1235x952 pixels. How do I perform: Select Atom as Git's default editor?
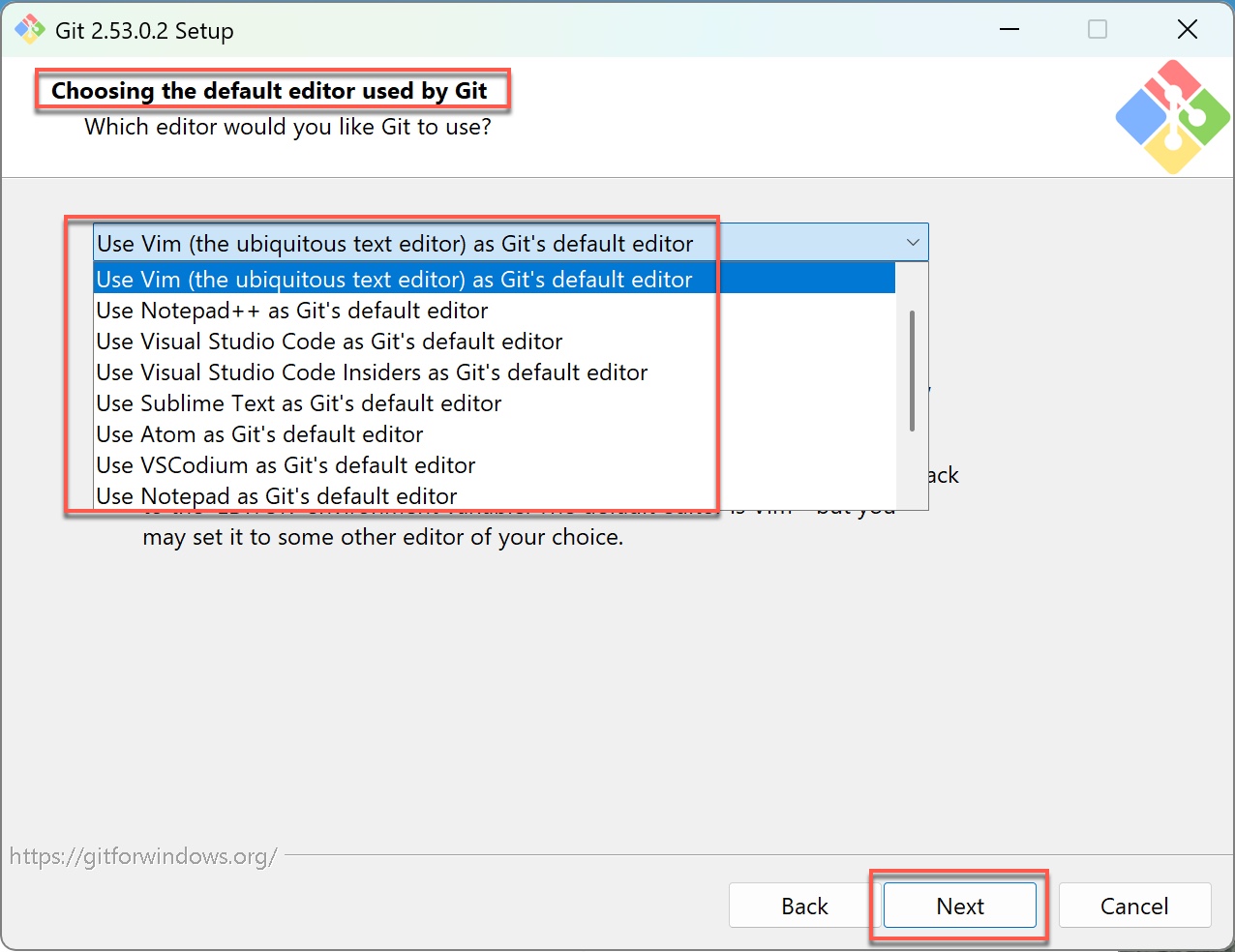tap(259, 434)
